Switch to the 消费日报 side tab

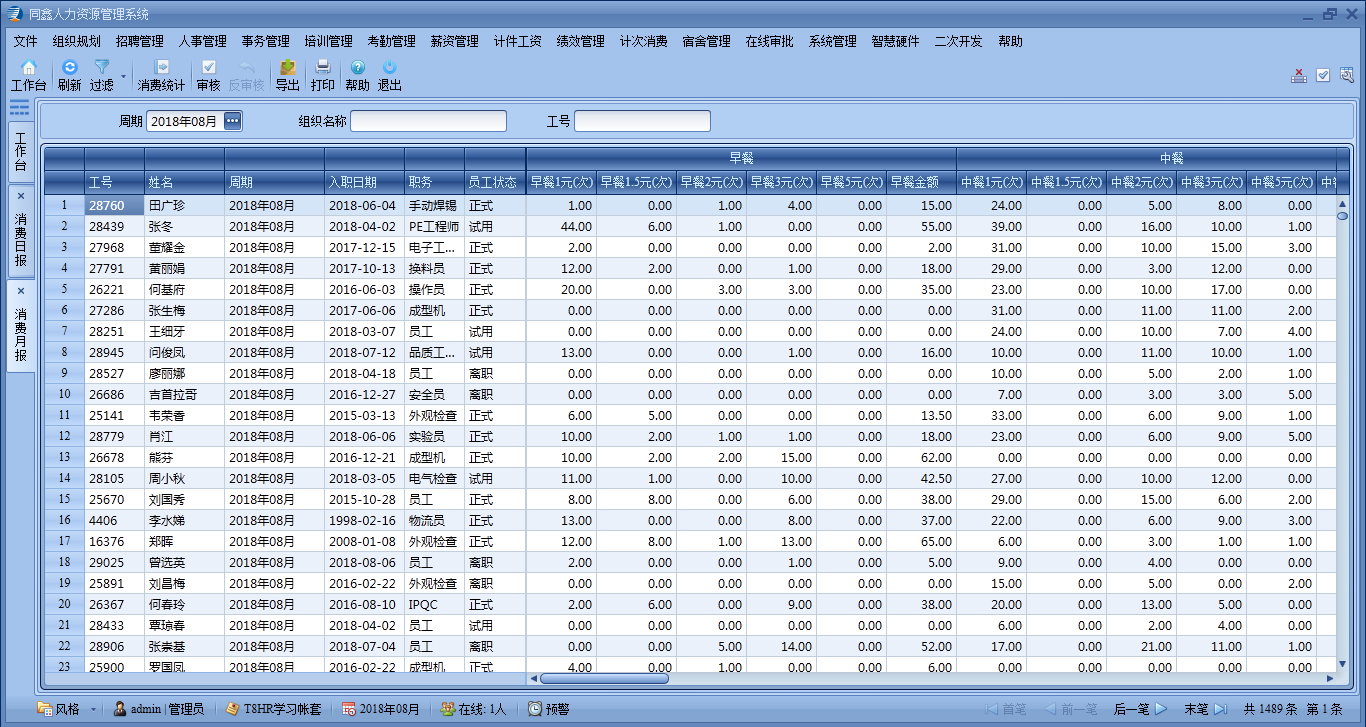pos(21,238)
